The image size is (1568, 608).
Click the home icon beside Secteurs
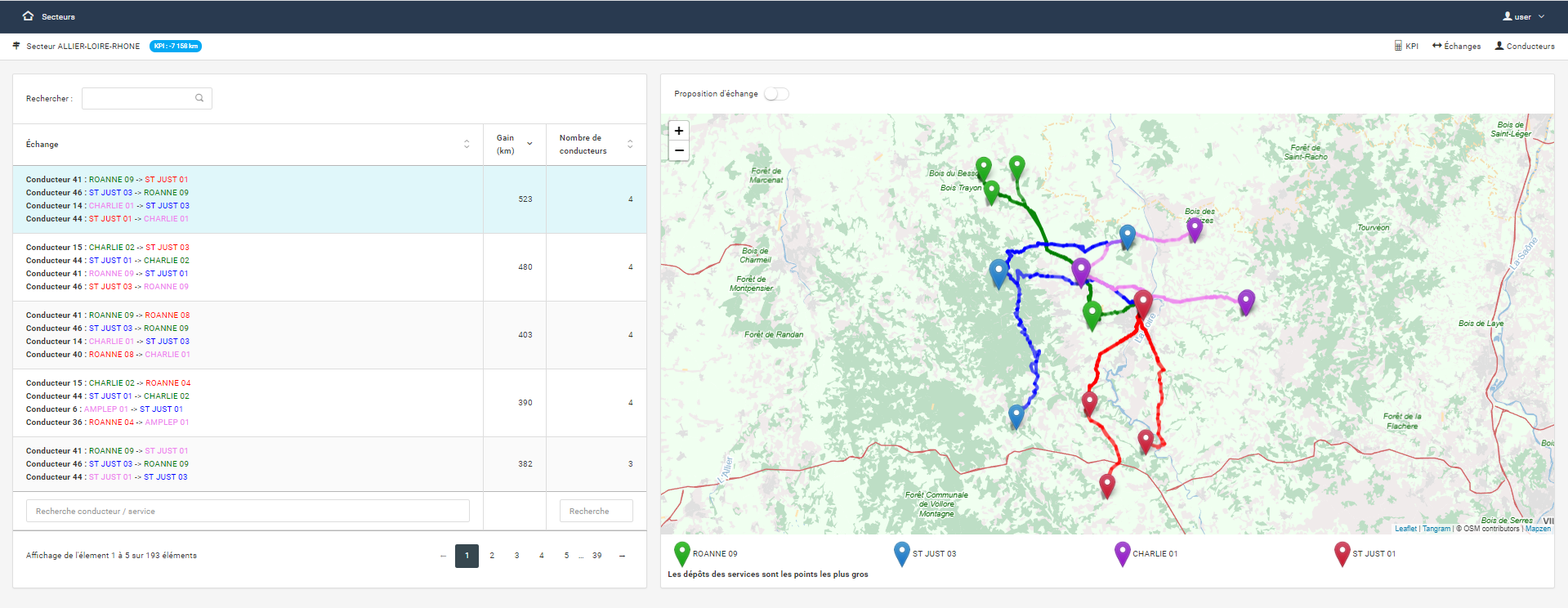coord(28,16)
